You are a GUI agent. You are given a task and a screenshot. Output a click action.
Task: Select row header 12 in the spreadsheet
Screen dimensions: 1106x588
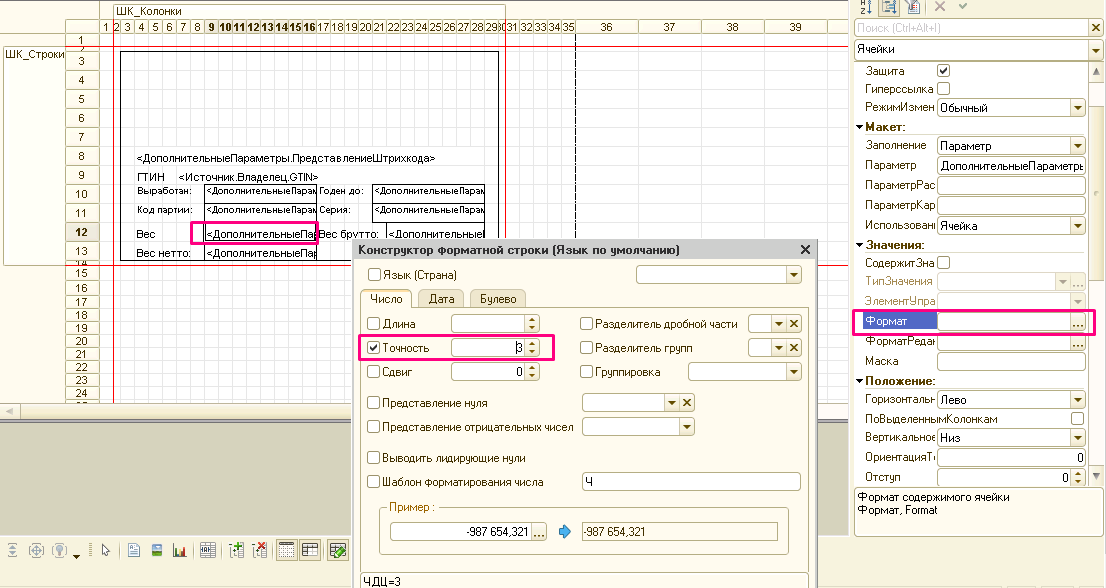tap(82, 232)
